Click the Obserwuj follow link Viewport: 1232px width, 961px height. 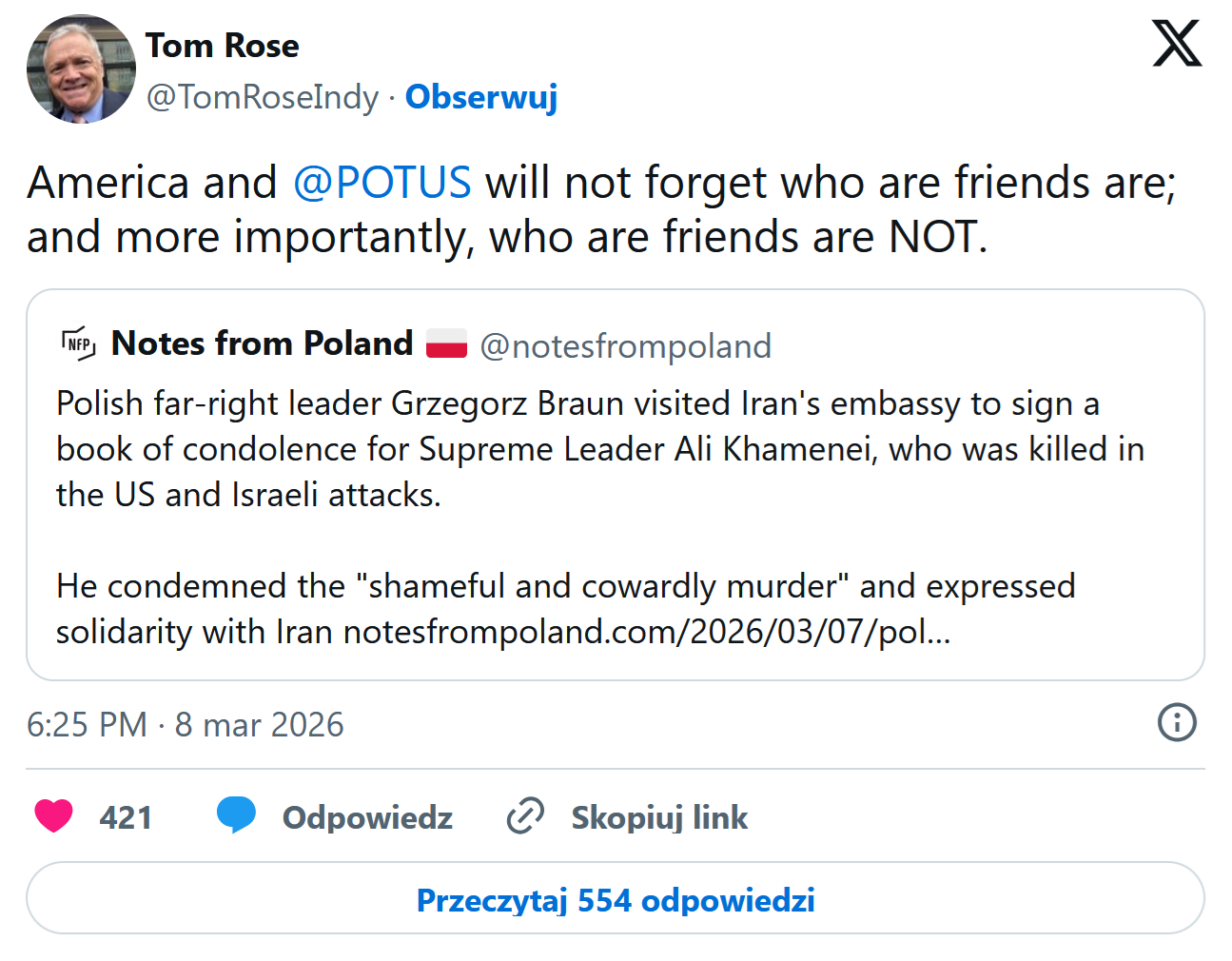pos(481,96)
